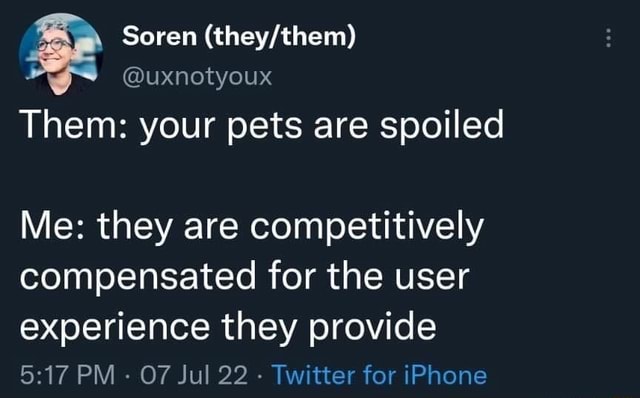Click 'for the user' in the tweet body

coord(369,276)
